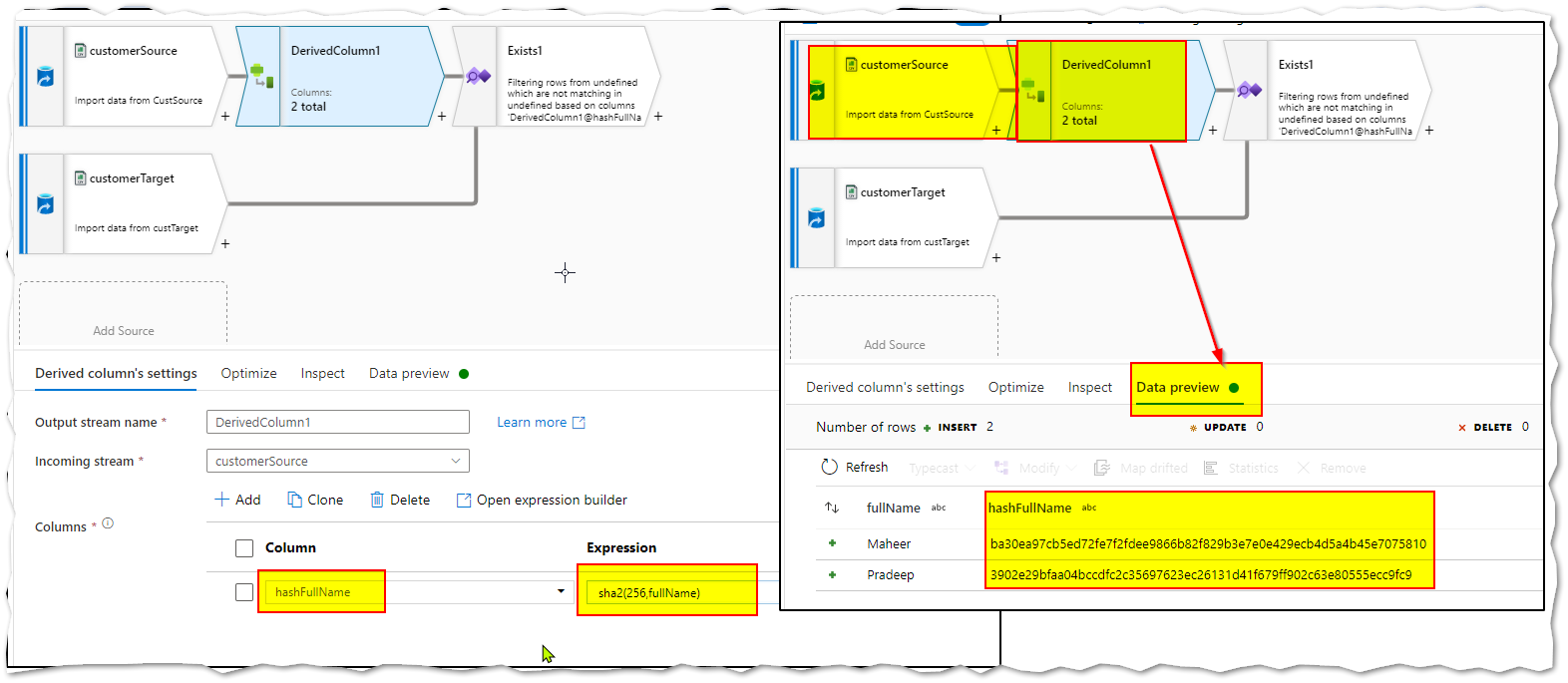
Task: Open Derived column's settings tab in left panel
Action: coord(116,374)
